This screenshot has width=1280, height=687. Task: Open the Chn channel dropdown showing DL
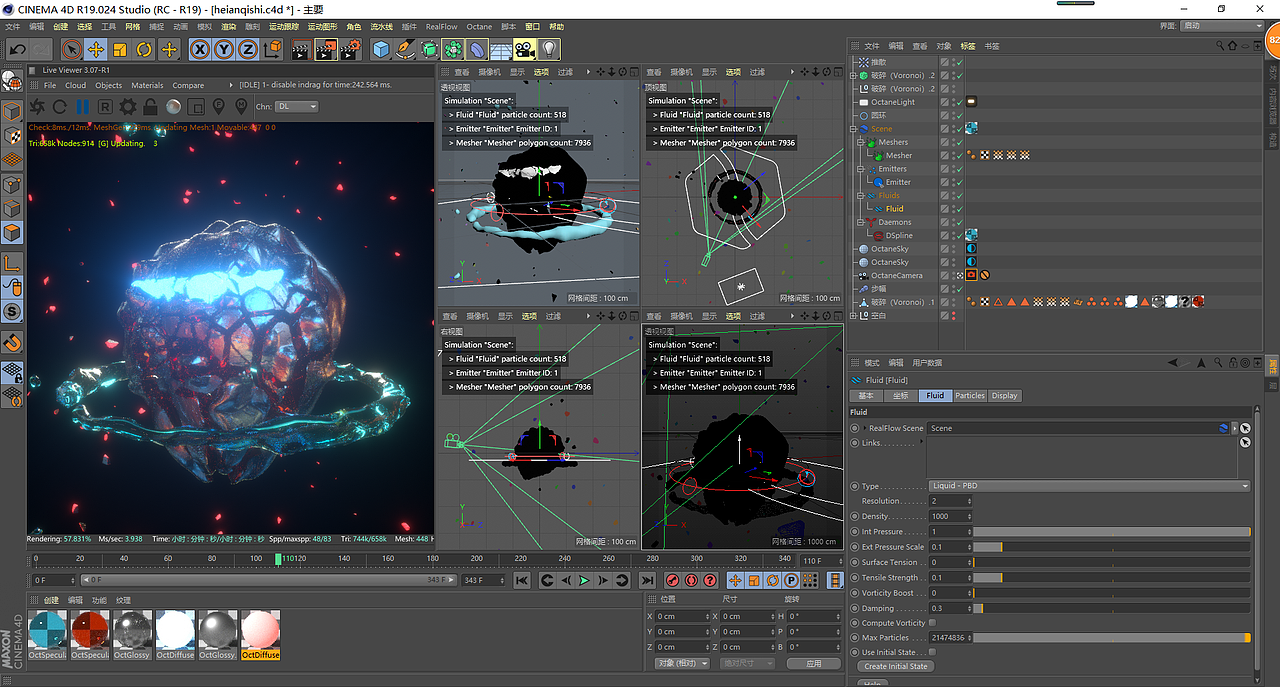coord(297,107)
